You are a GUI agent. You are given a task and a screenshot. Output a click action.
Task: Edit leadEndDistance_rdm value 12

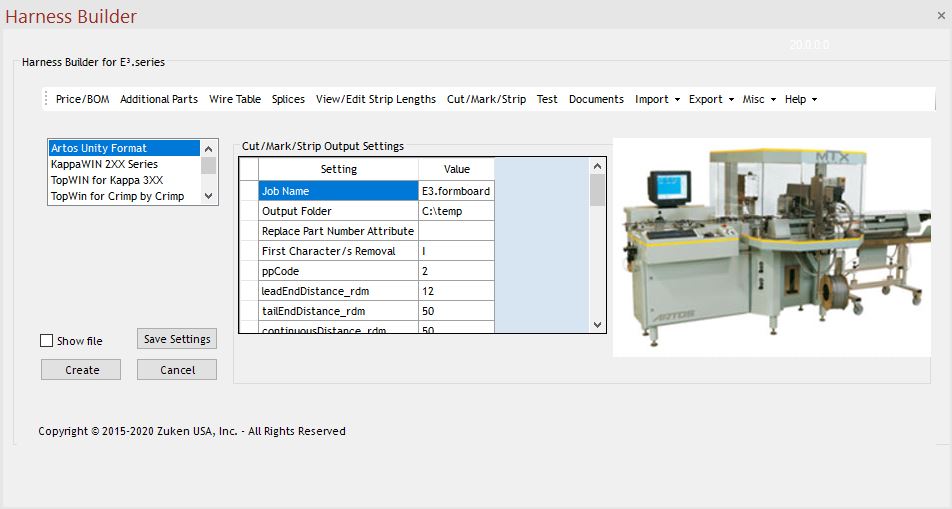[x=456, y=291]
